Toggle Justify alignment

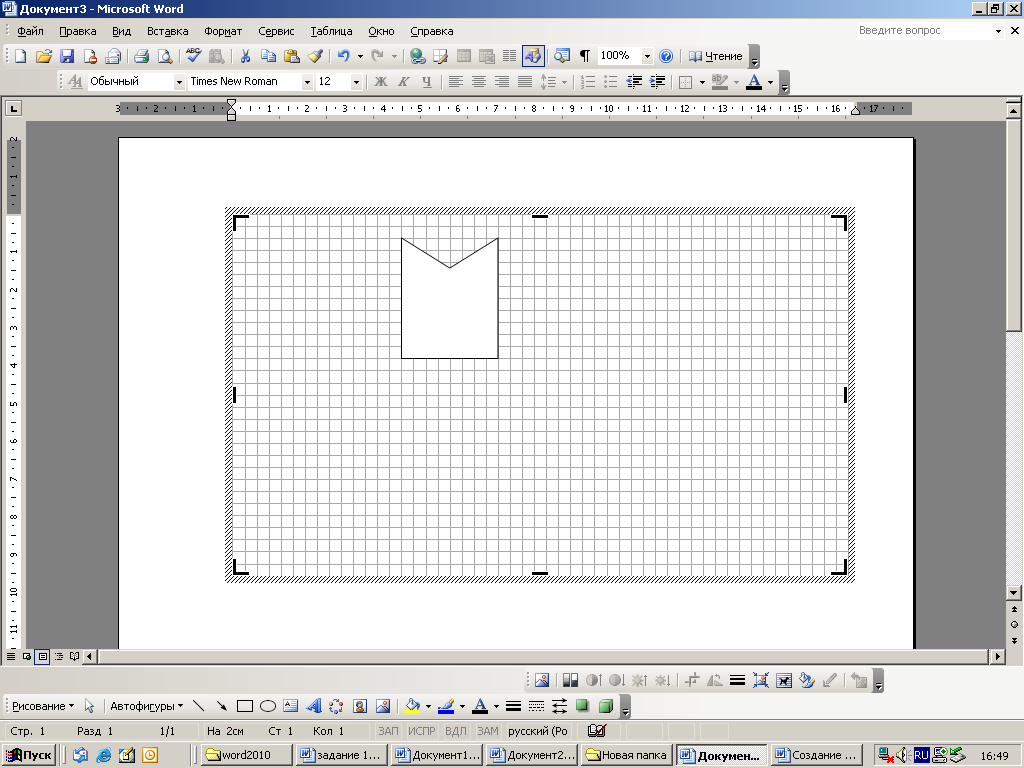pos(525,82)
